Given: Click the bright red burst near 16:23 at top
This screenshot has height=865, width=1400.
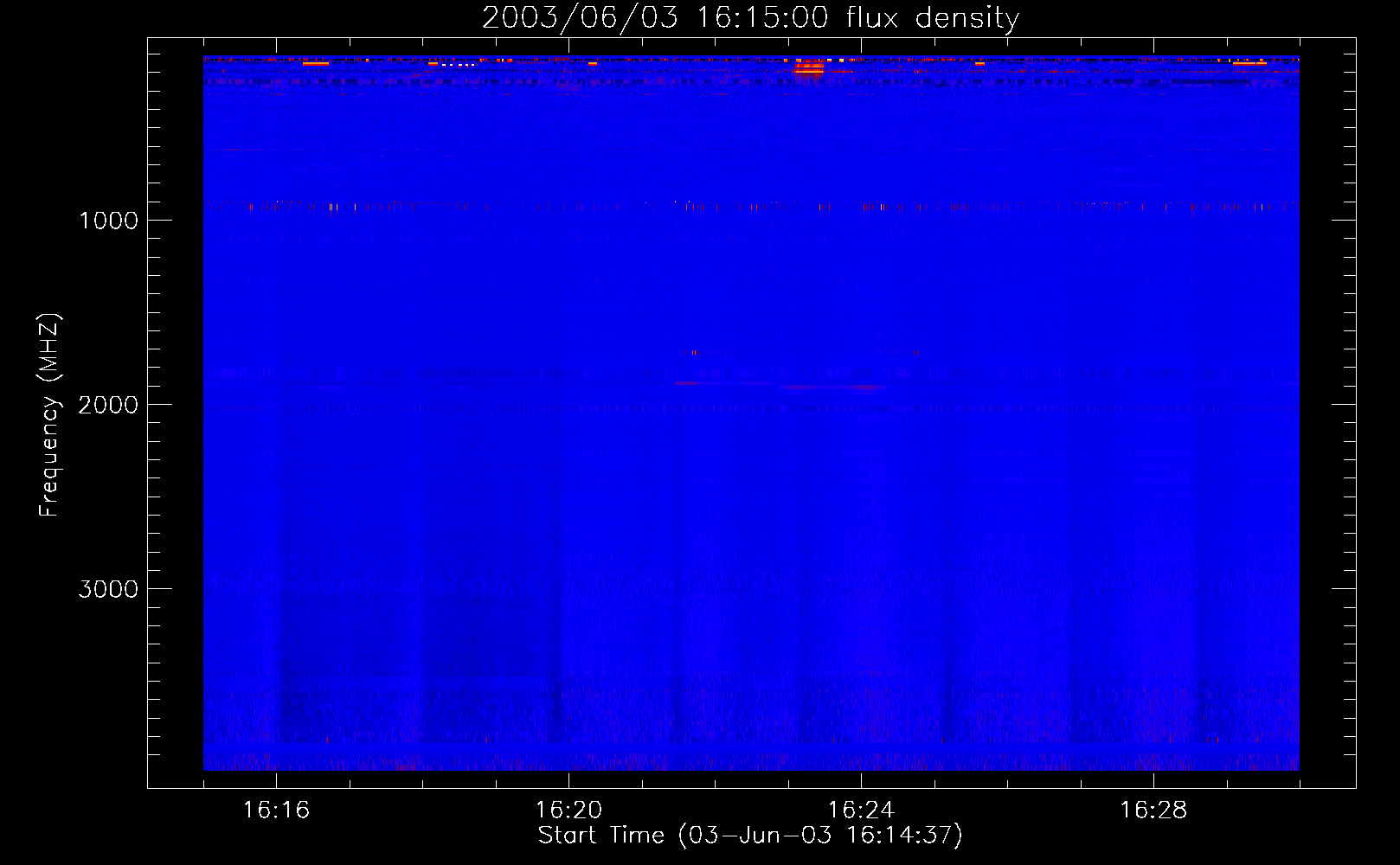Looking at the screenshot, I should coord(809,68).
